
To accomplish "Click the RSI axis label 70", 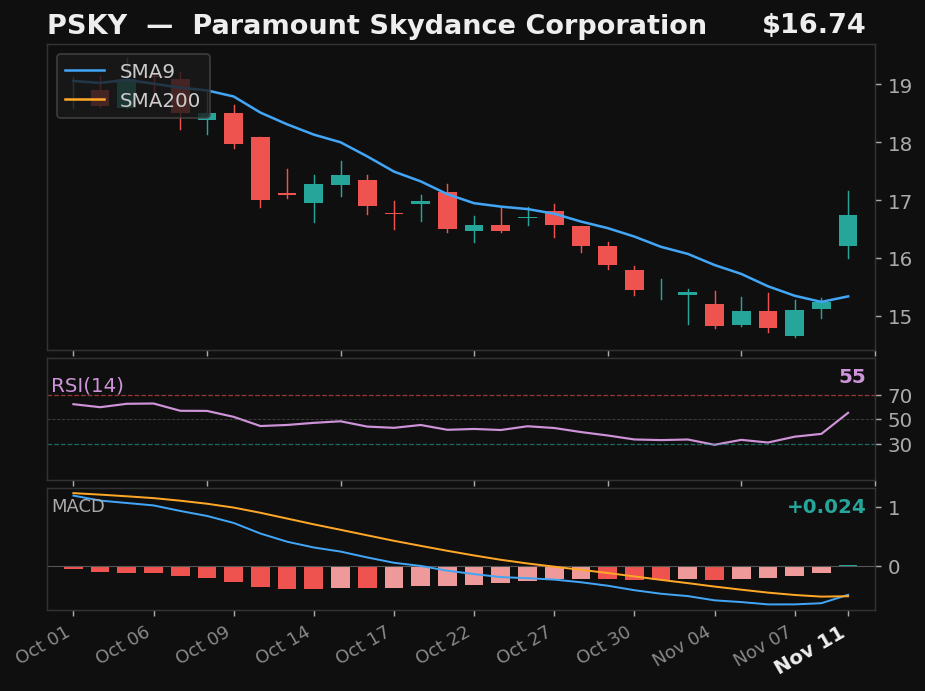I will pos(900,397).
